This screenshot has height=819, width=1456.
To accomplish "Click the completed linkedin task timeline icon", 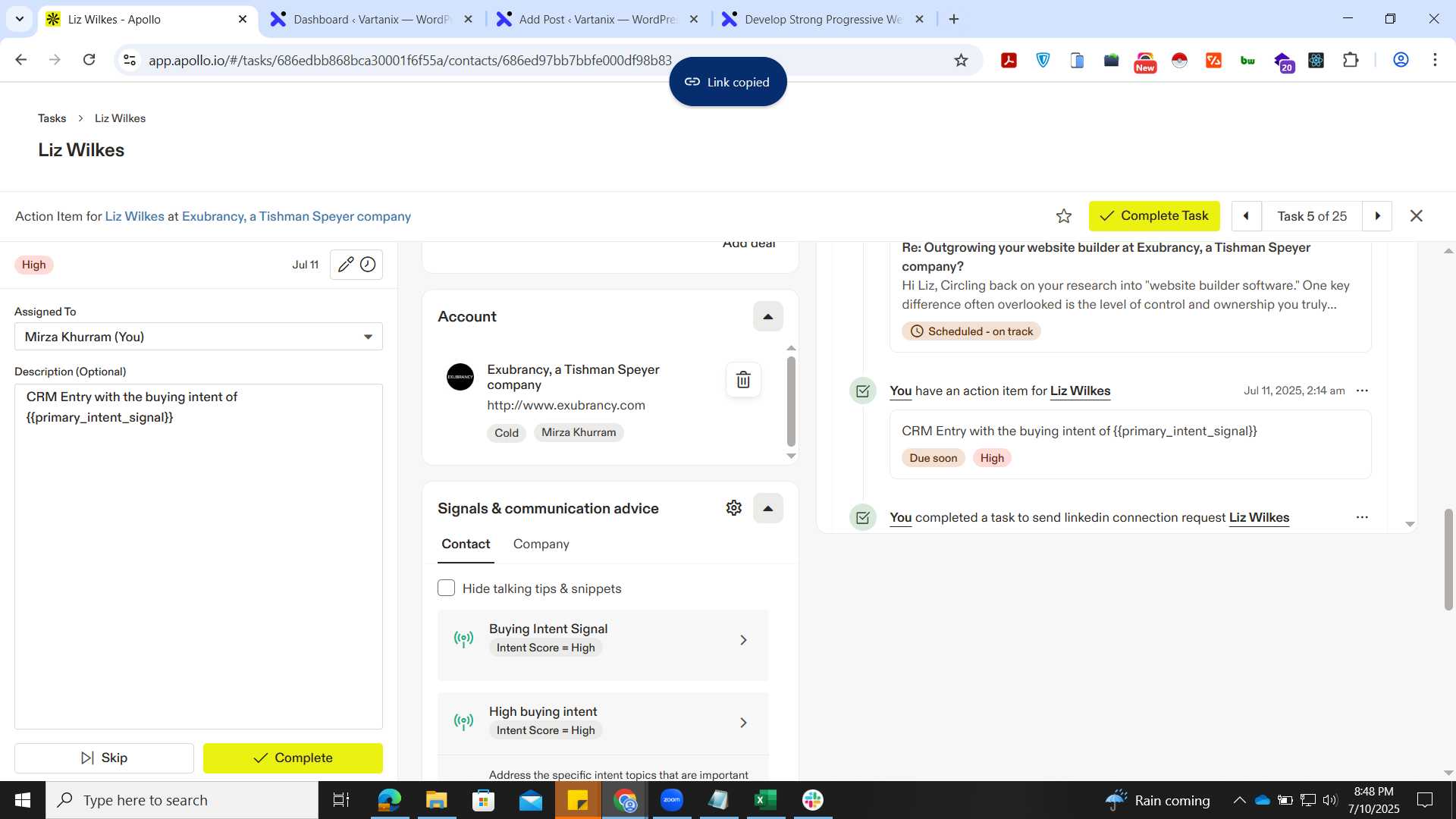I will point(863,518).
